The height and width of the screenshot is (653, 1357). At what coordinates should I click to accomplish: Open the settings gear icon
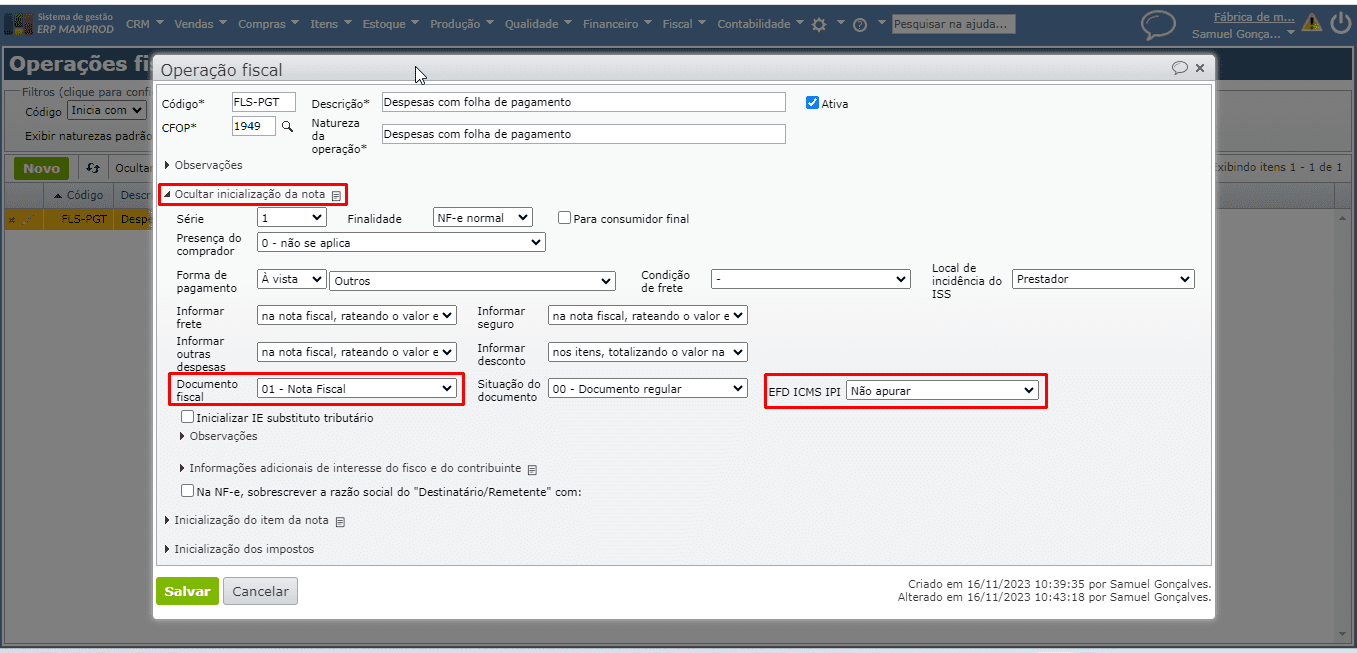tap(819, 25)
